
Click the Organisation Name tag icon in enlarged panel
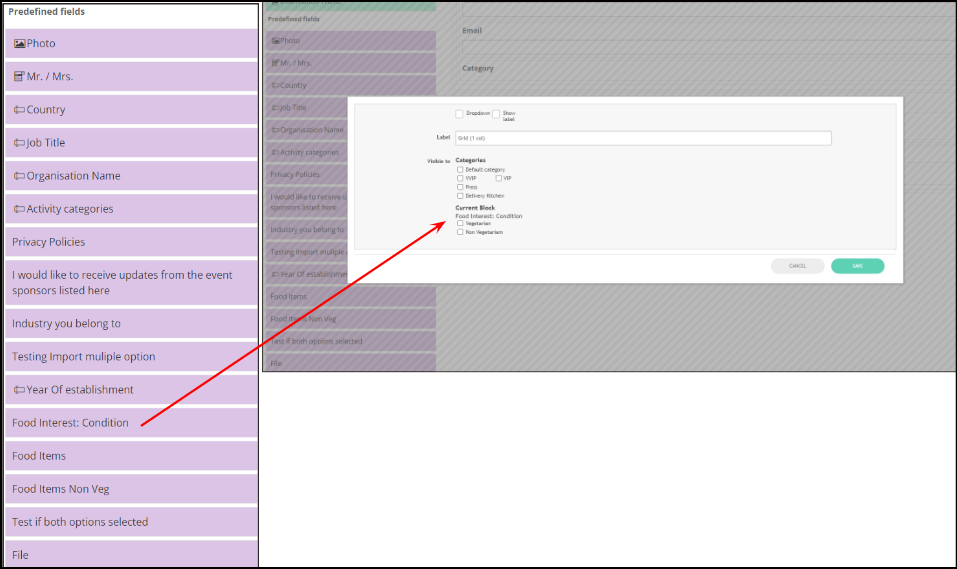point(20,176)
